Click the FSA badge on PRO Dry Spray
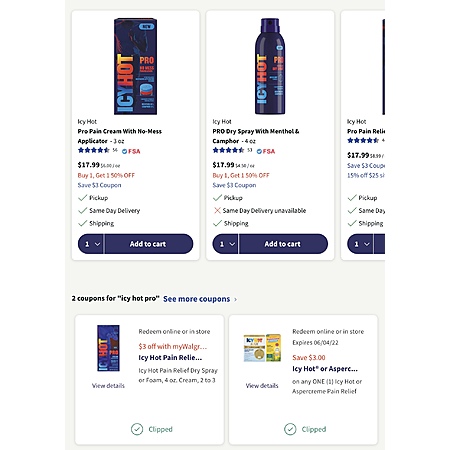Viewport: 450px width, 450px height. 266,151
